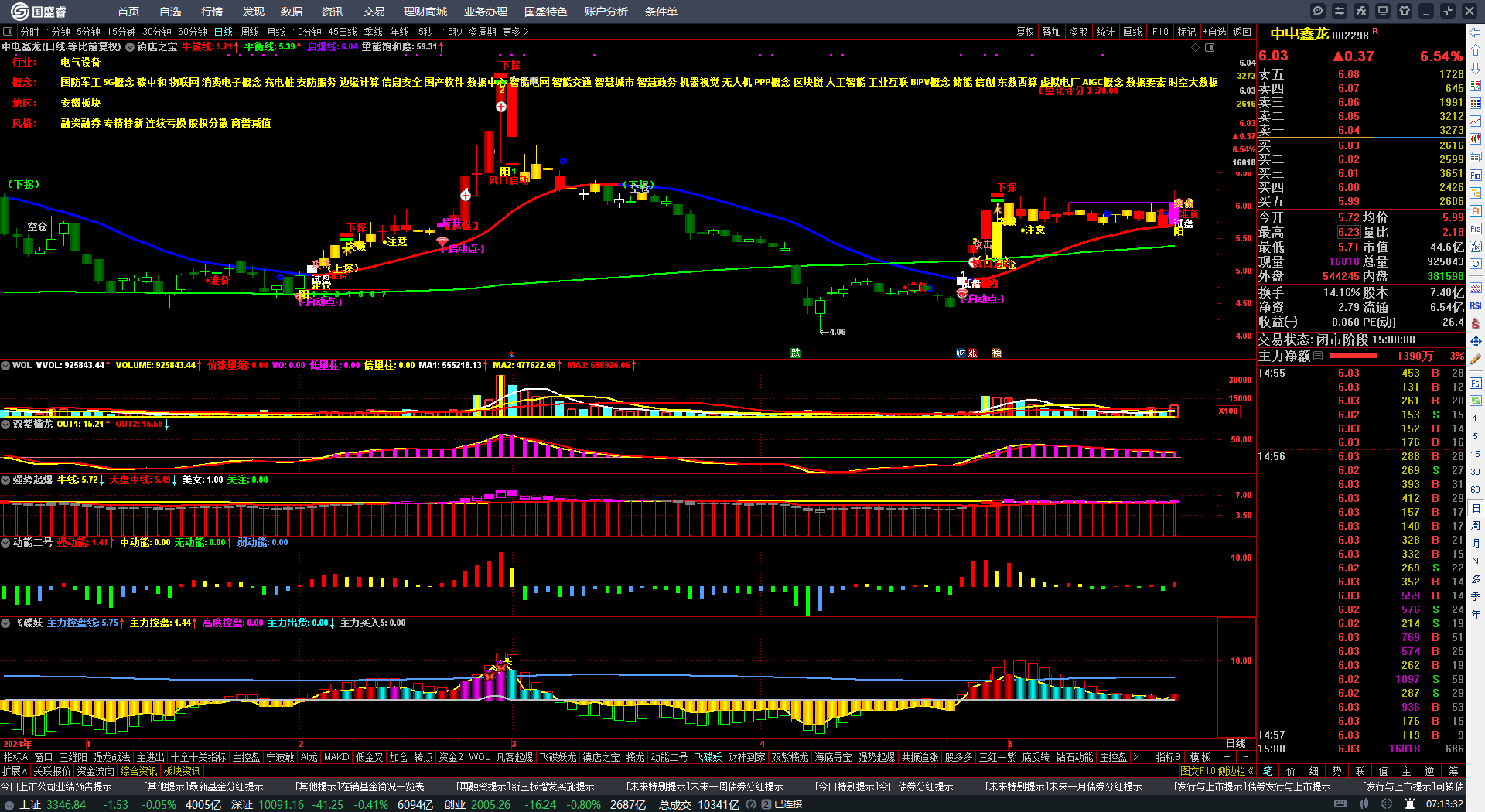
Task: Open the 指标B template selector
Action: pos(1168,757)
